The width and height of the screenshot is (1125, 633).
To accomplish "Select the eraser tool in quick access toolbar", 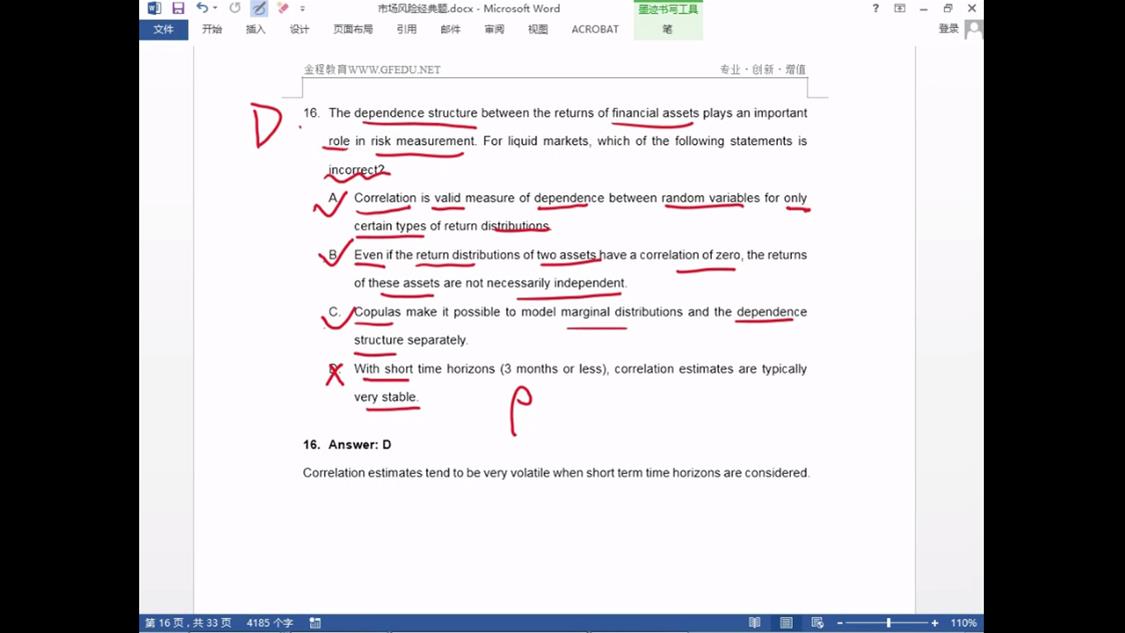I will coord(283,8).
